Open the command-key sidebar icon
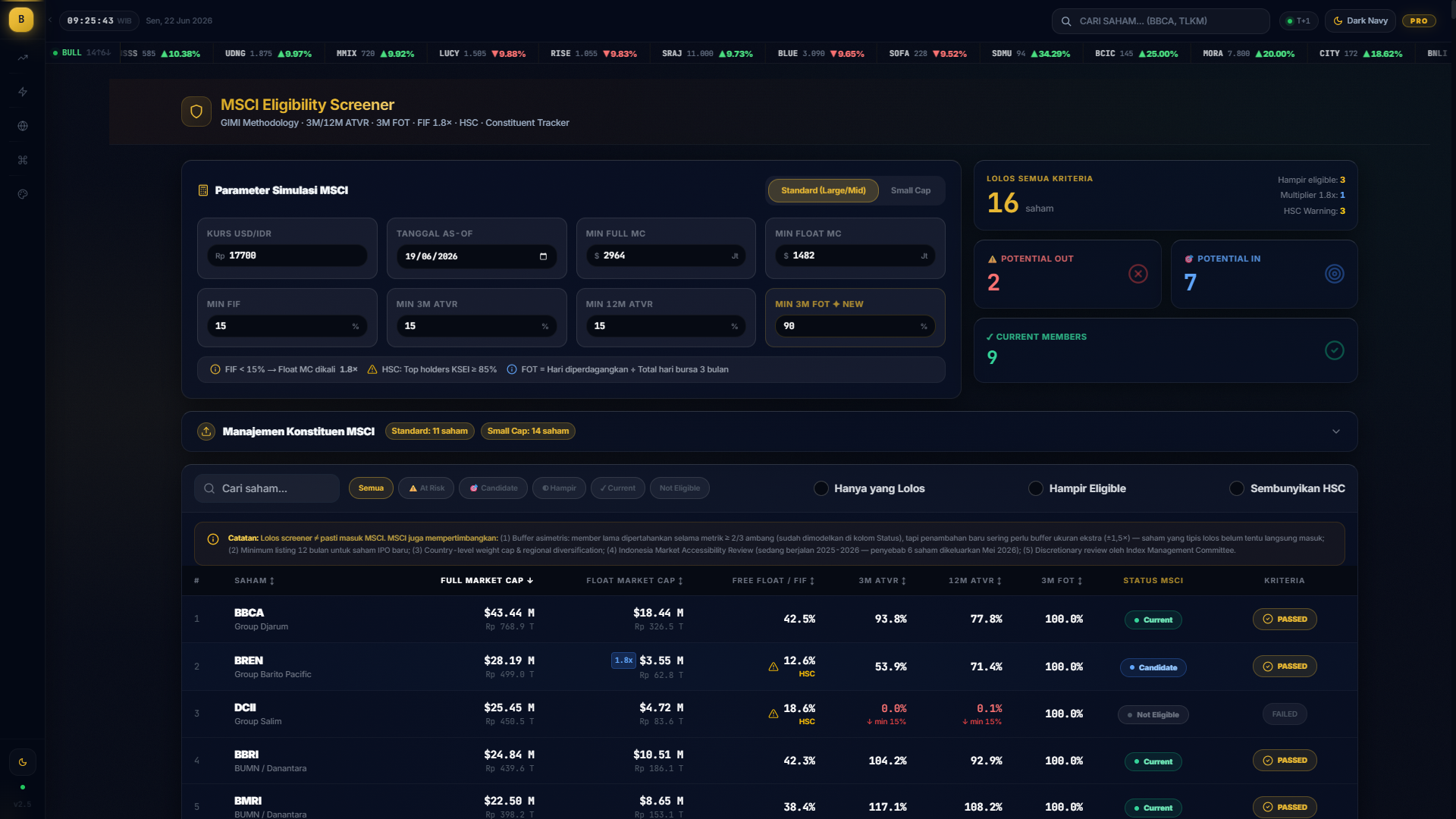This screenshot has width=1456, height=819. [23, 160]
